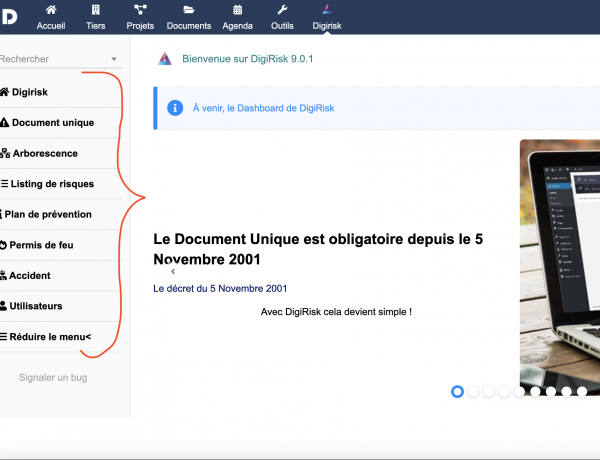Image resolution: width=600 pixels, height=460 pixels.
Task: Select the fifth carousel dot
Action: click(x=520, y=391)
